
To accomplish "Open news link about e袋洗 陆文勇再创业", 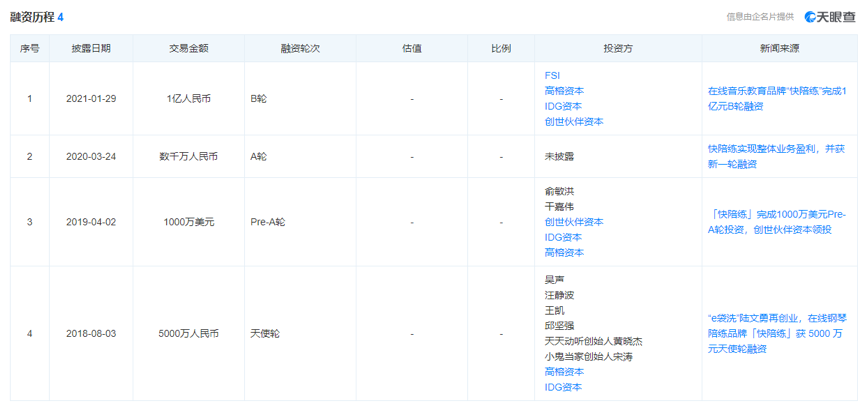I will 778,334.
